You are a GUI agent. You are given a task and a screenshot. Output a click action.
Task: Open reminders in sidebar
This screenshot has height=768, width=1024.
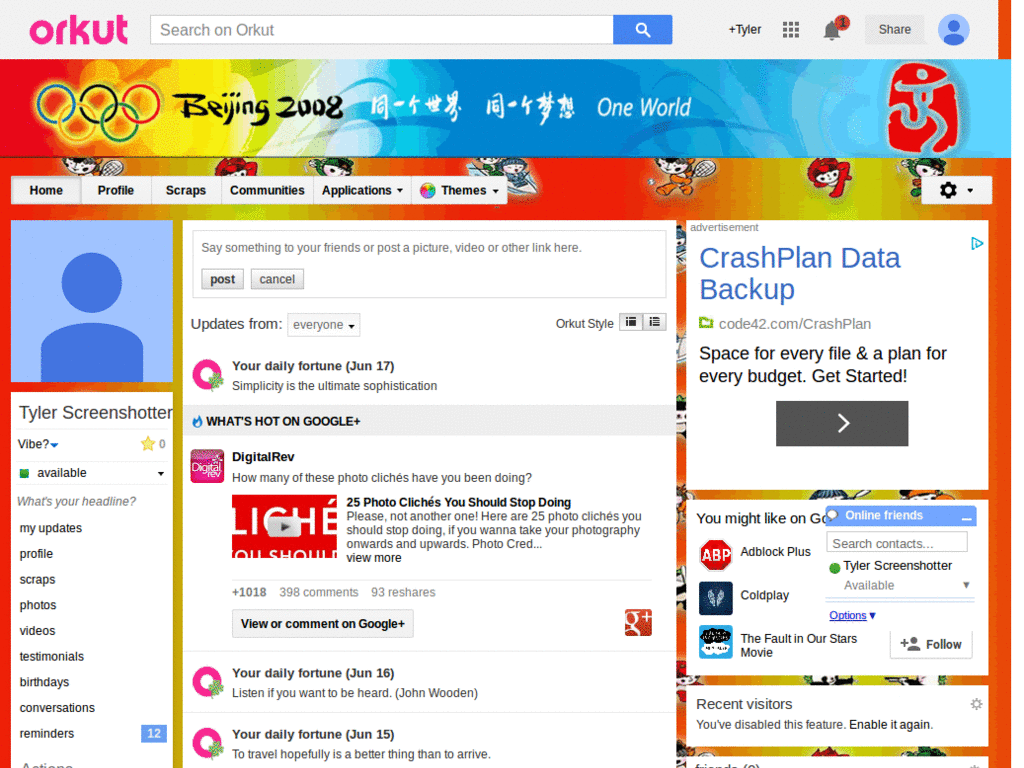click(46, 733)
